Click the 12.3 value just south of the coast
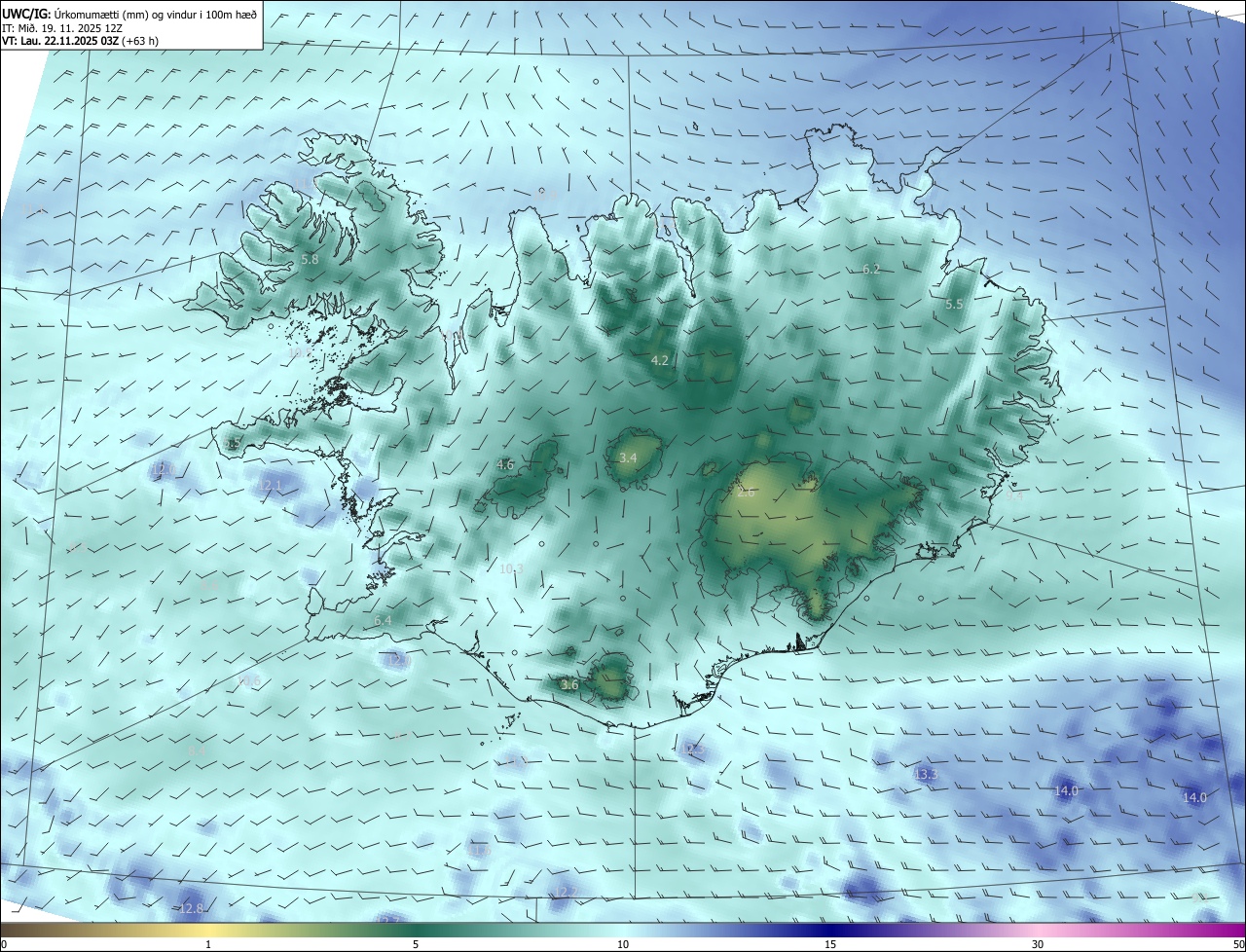This screenshot has width=1246, height=952. [x=694, y=750]
